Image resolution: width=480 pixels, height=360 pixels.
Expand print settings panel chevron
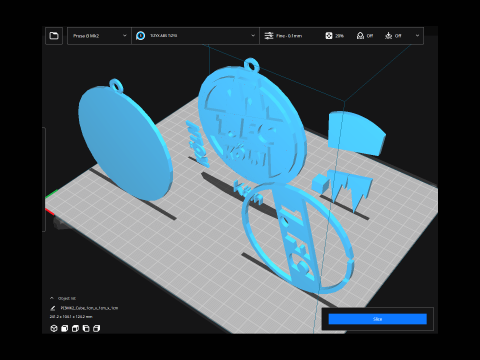click(417, 36)
